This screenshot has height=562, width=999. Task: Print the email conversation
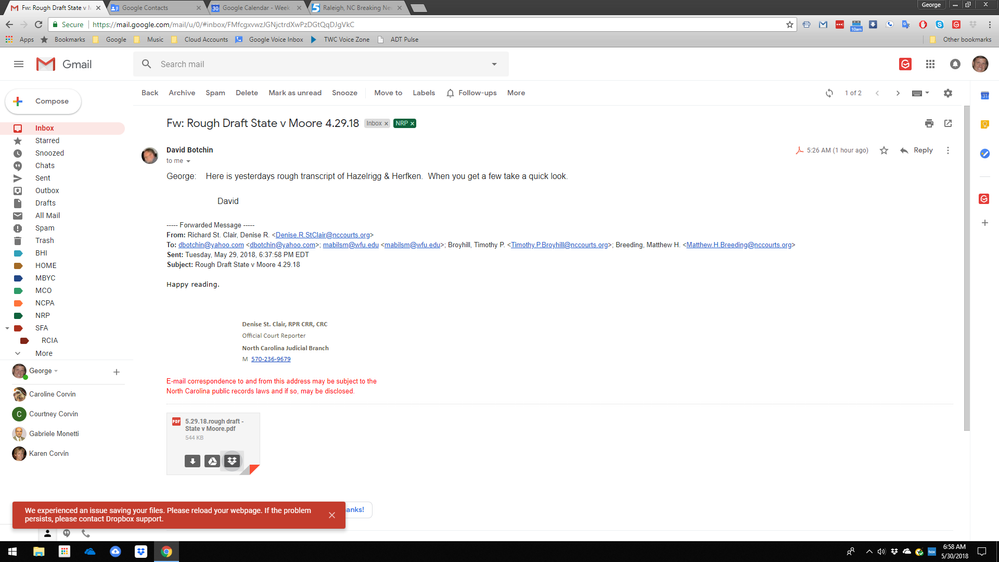(929, 124)
